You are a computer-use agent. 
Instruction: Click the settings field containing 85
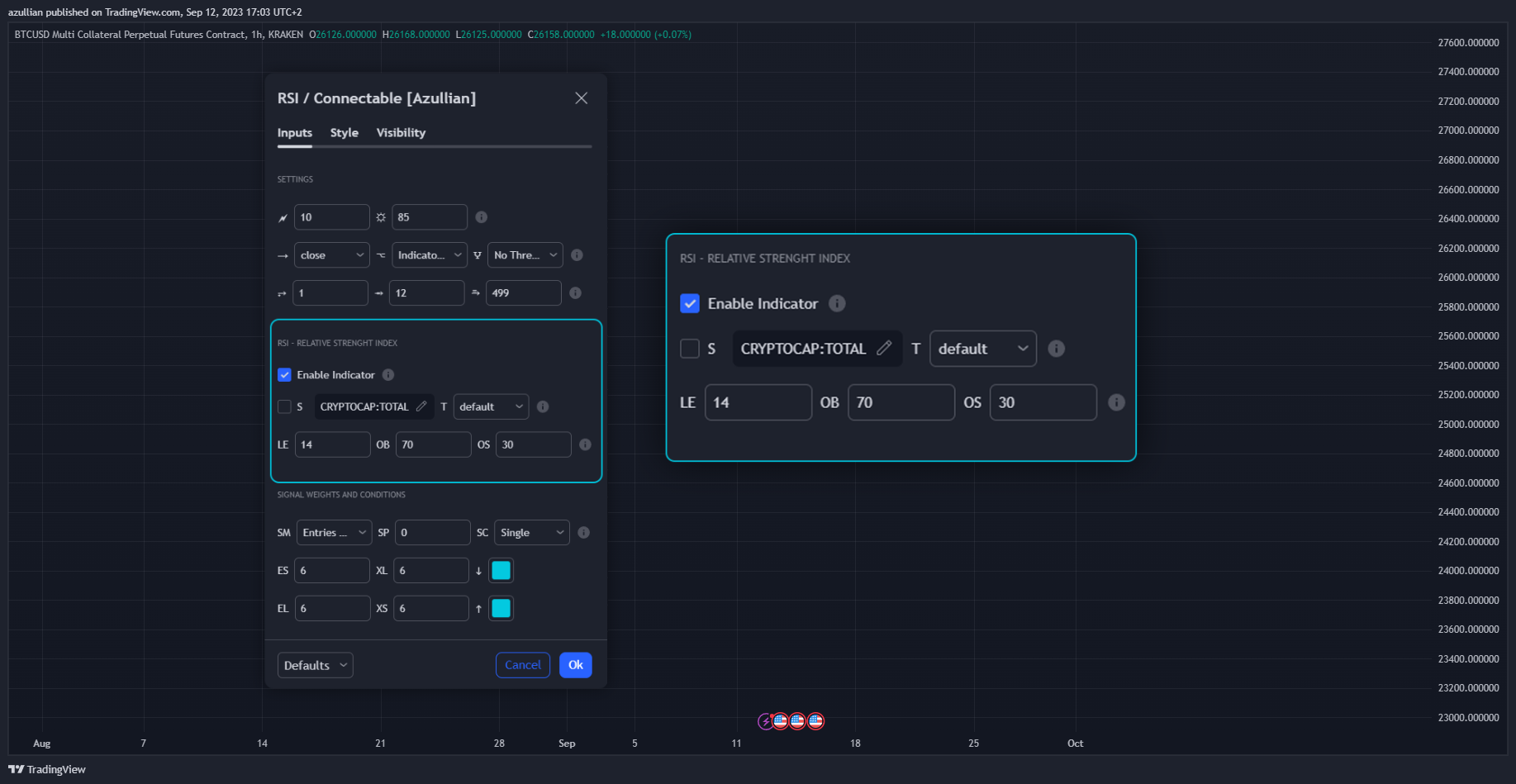click(430, 217)
